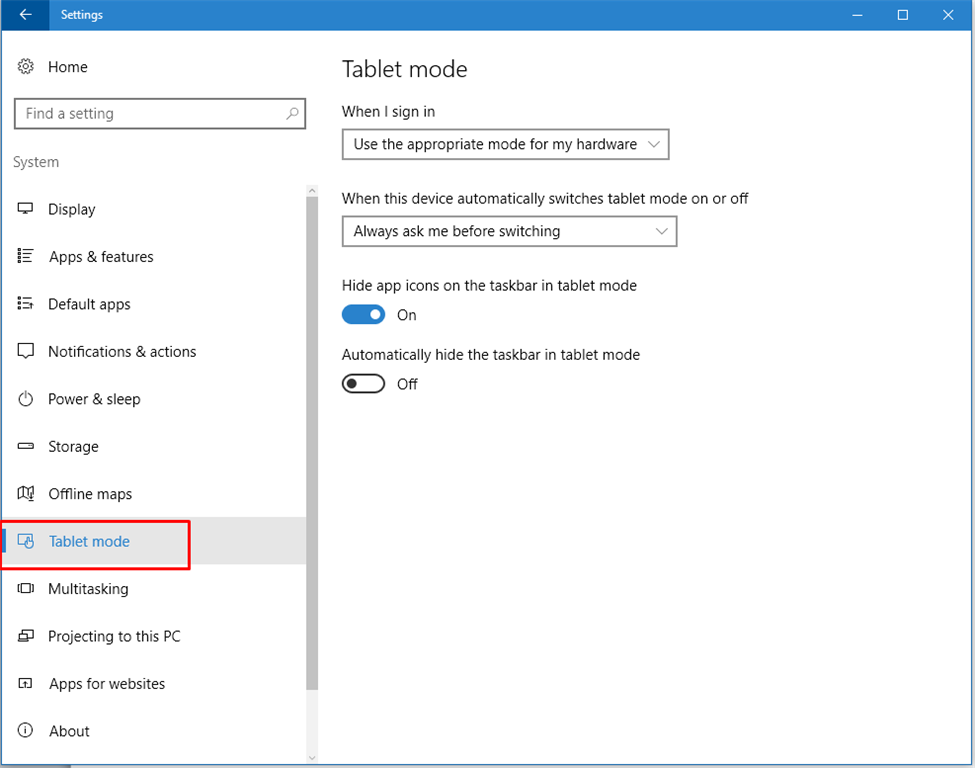Open Offline maps settings

pyautogui.click(x=154, y=494)
